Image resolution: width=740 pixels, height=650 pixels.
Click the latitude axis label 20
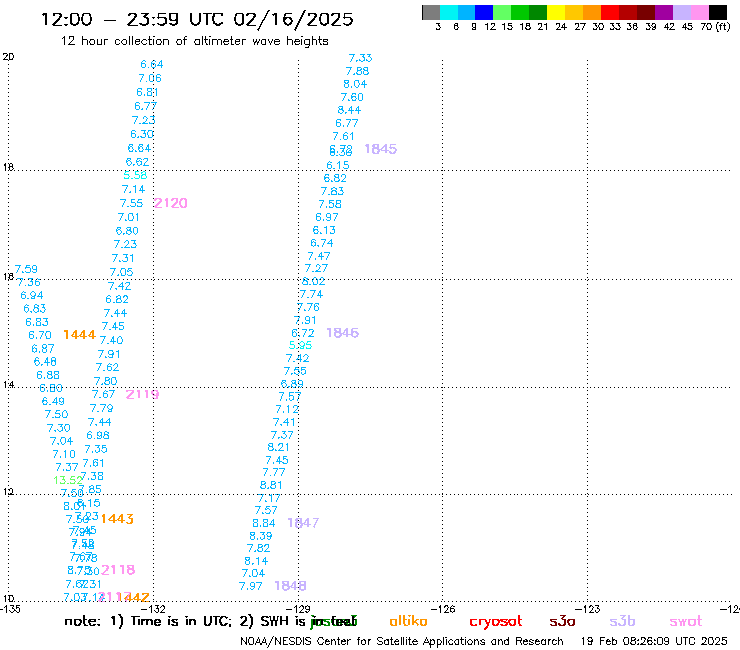(x=8, y=57)
